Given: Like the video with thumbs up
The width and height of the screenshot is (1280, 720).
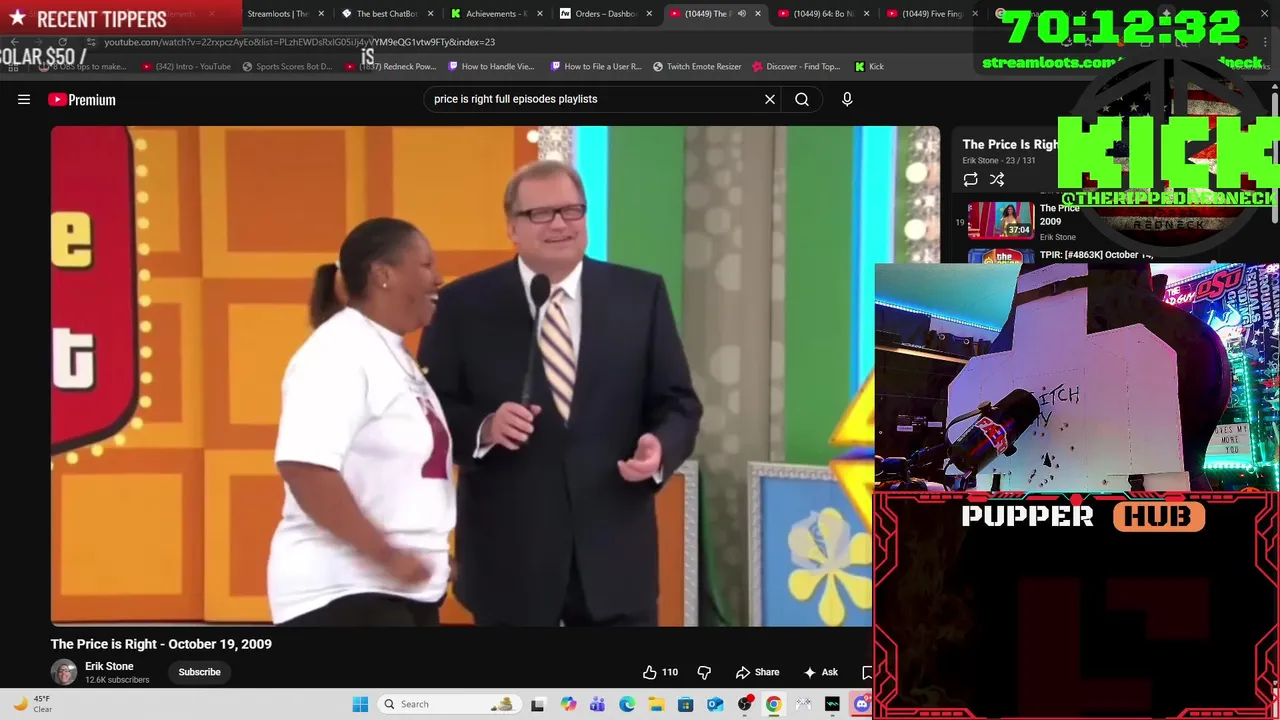Looking at the screenshot, I should [650, 672].
